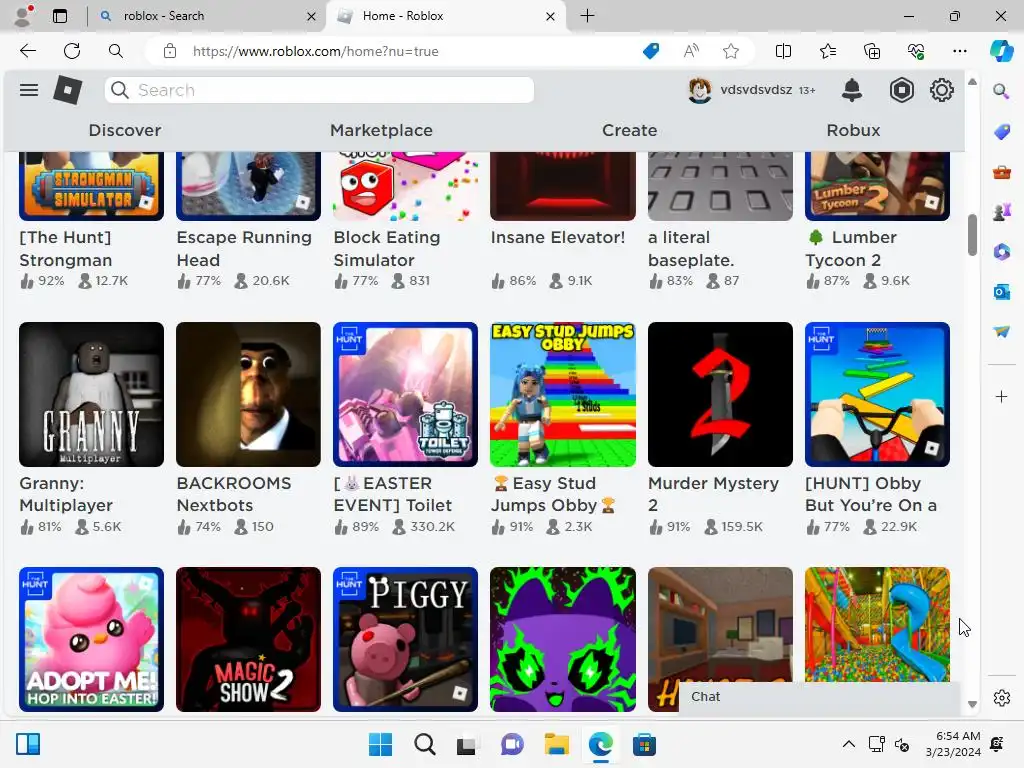Viewport: 1024px width, 768px height.
Task: Open Easy Stud Jumps Obby thumbnail
Action: [563, 394]
